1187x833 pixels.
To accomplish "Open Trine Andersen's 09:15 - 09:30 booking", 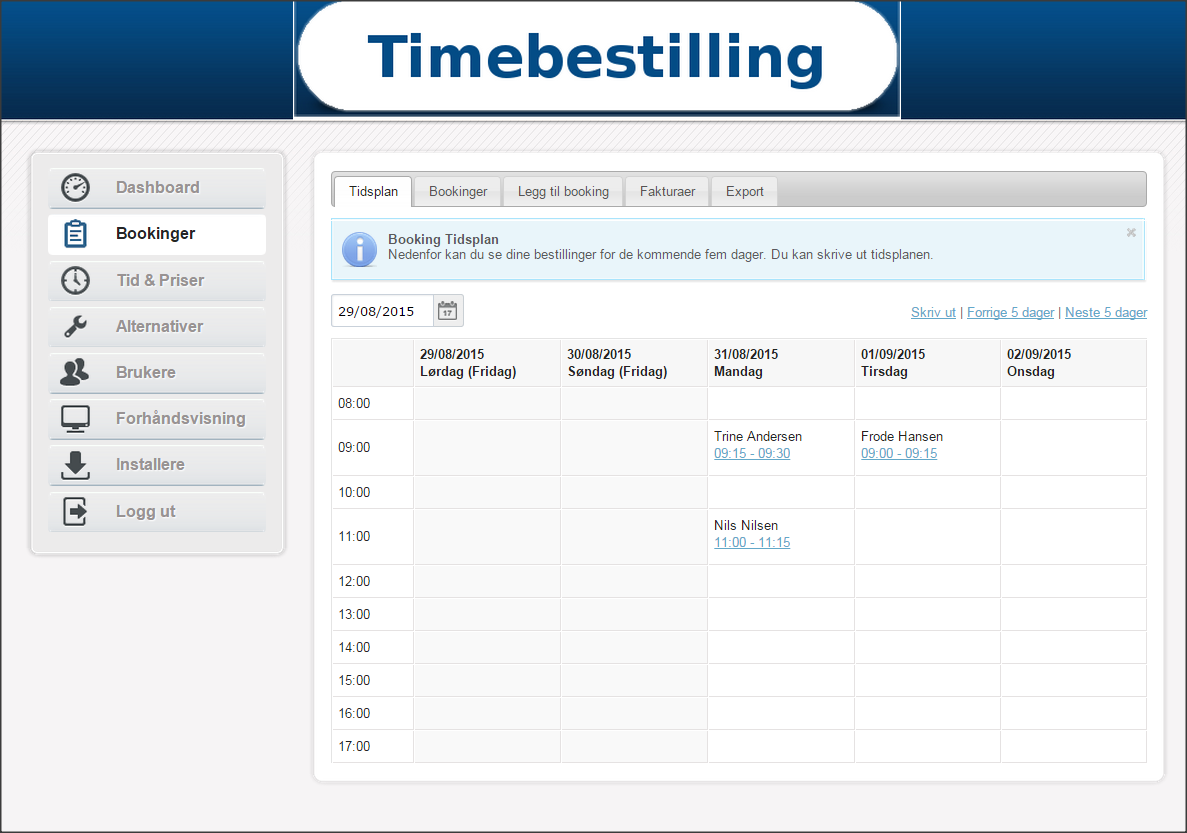I will [x=752, y=454].
